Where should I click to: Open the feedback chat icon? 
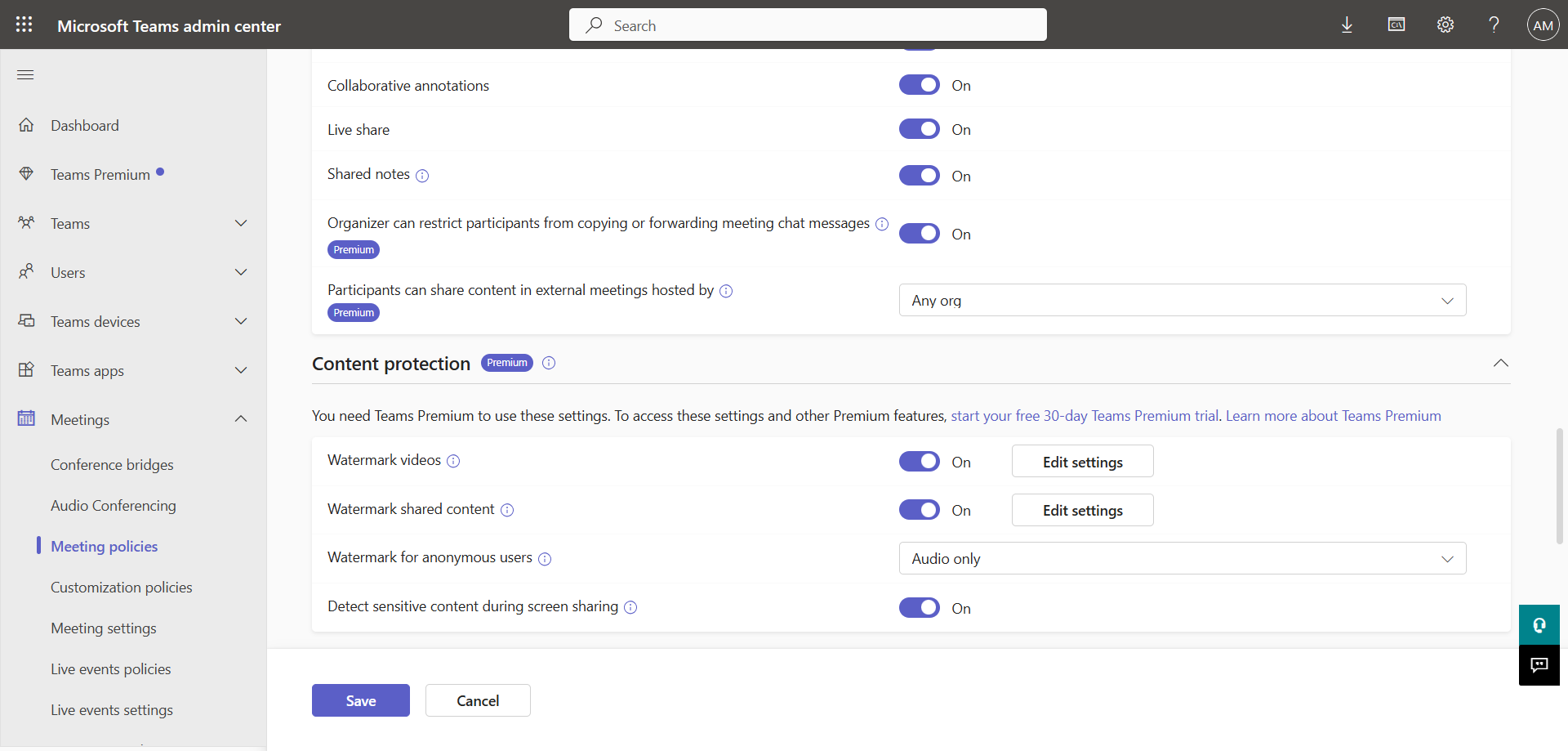click(x=1539, y=665)
